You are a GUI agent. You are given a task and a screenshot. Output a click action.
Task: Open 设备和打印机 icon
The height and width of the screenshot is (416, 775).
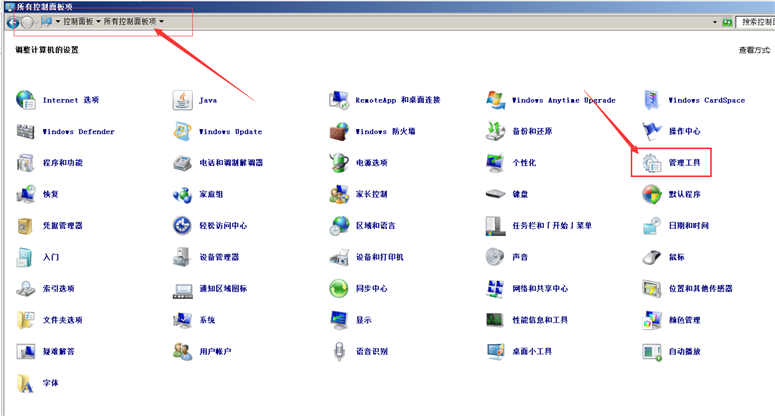pos(339,257)
